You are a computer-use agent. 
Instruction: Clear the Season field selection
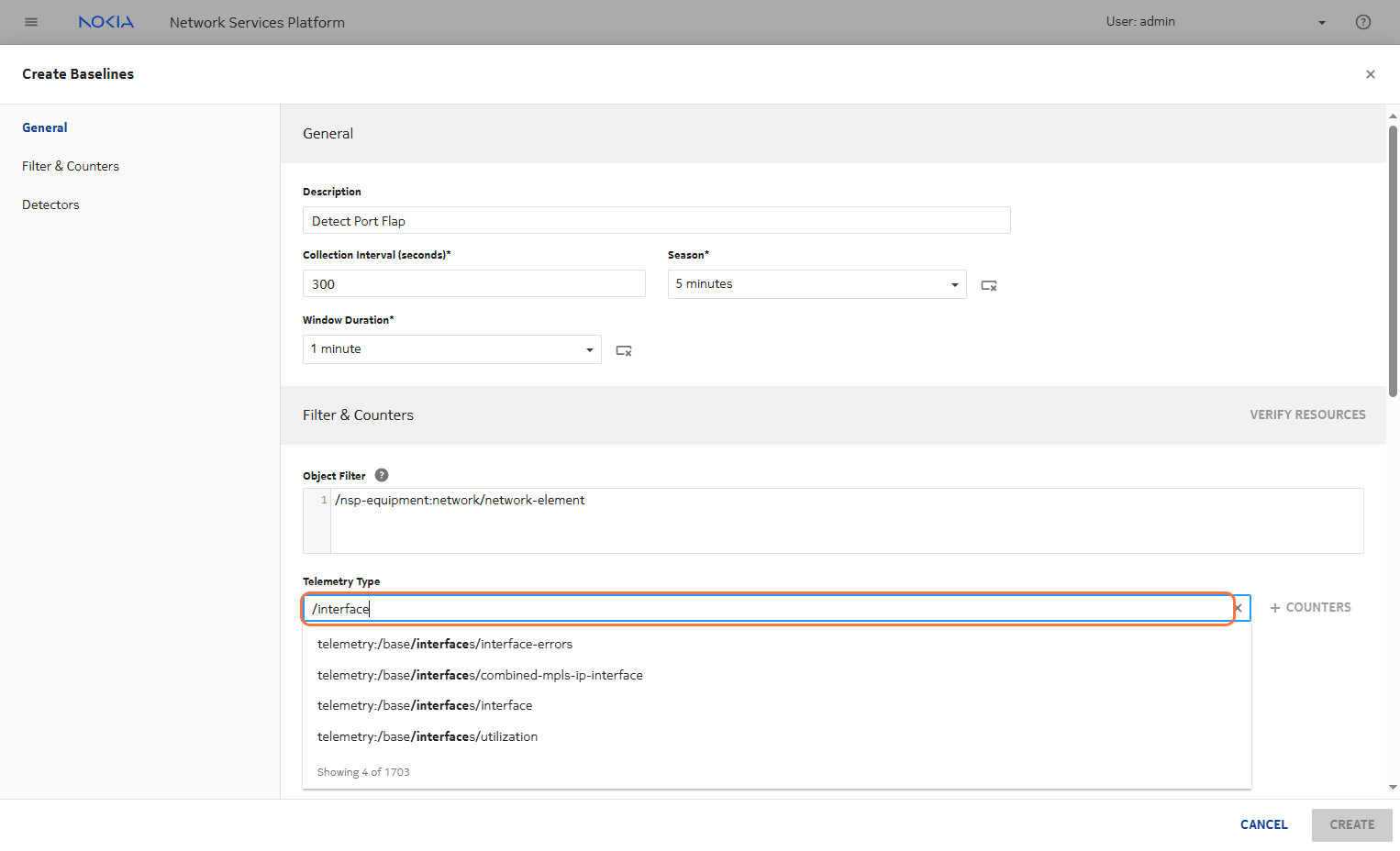988,285
